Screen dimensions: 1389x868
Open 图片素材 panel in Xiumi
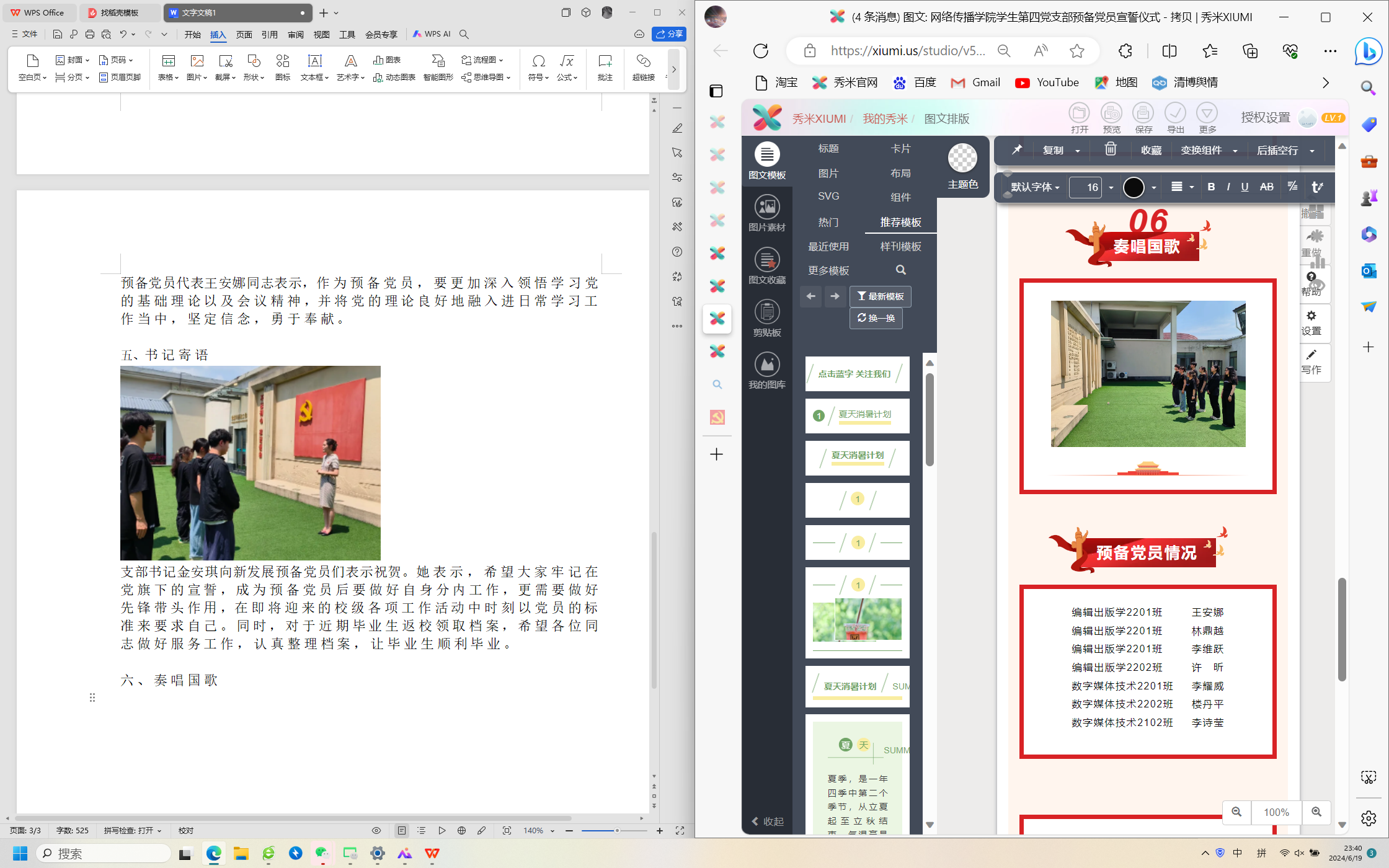point(767,213)
